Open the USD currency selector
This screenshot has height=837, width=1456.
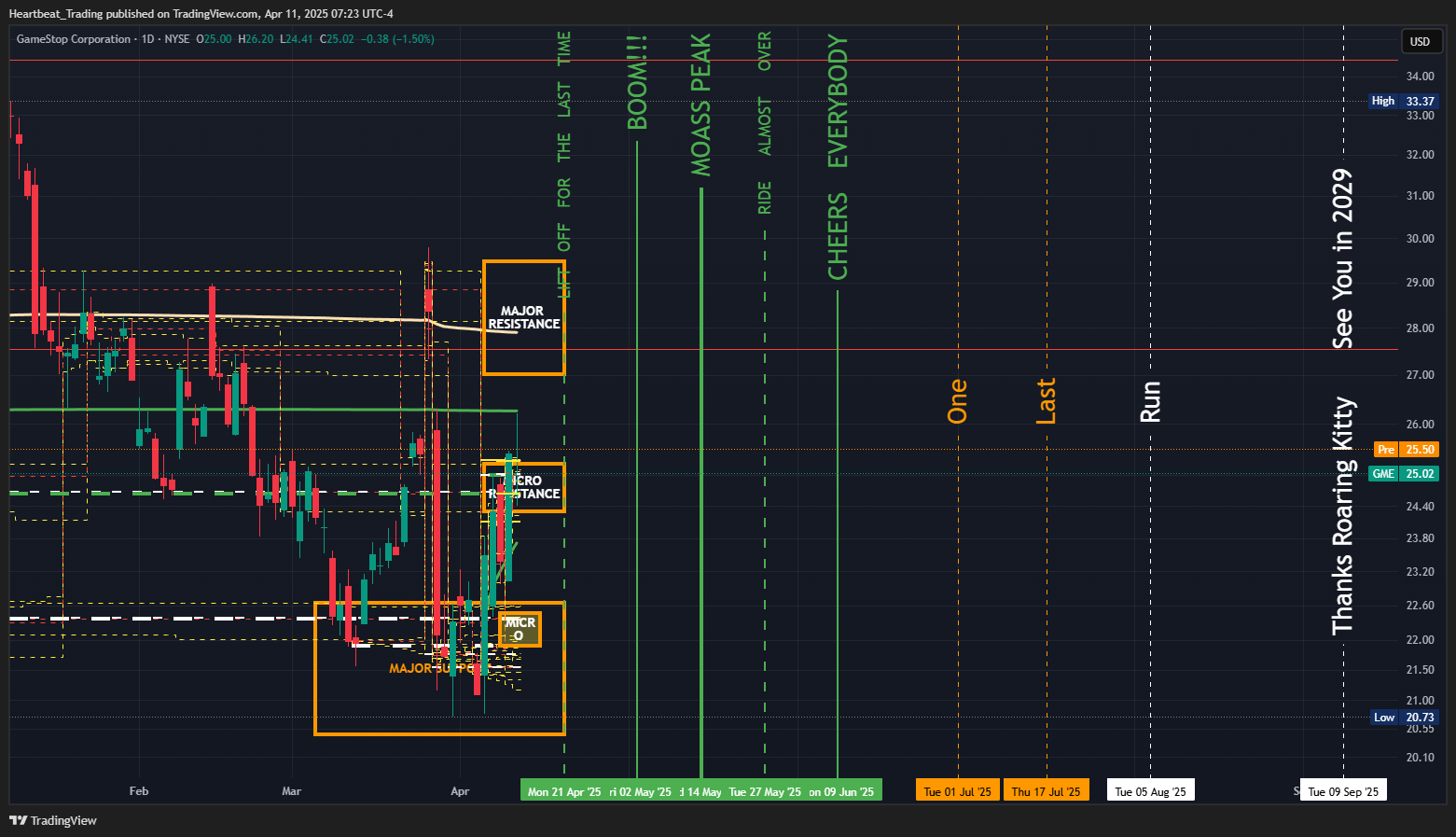(x=1421, y=41)
